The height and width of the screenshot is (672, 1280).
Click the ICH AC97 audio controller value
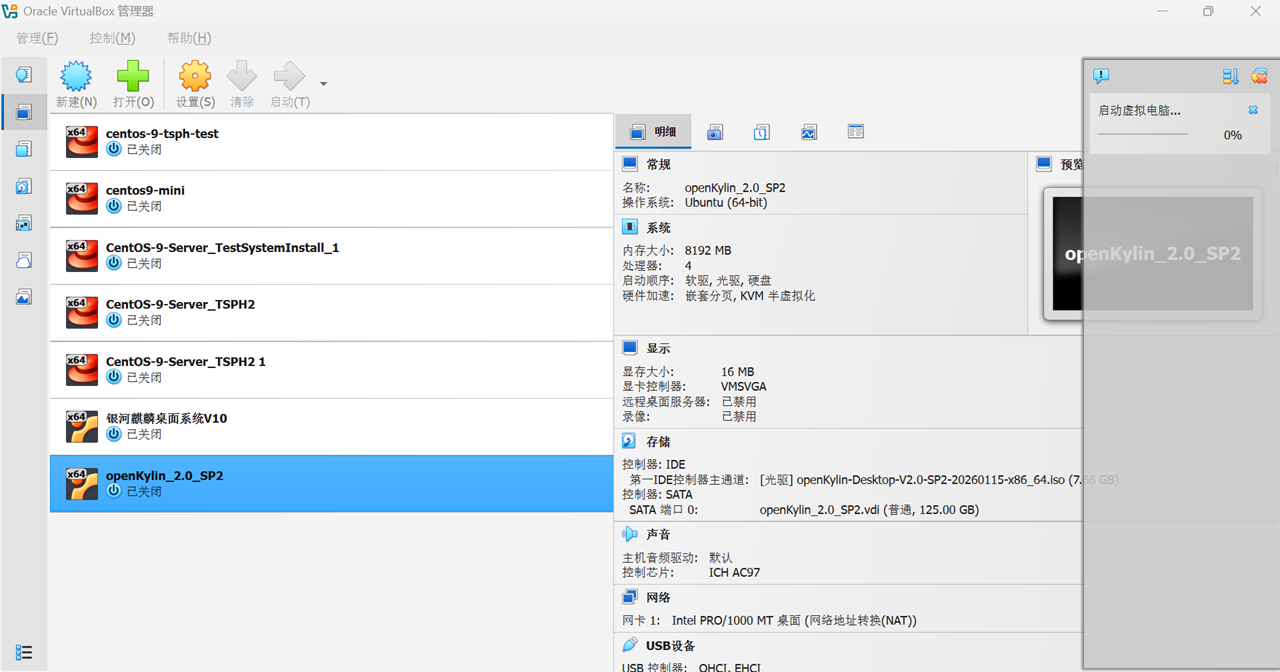click(734, 573)
